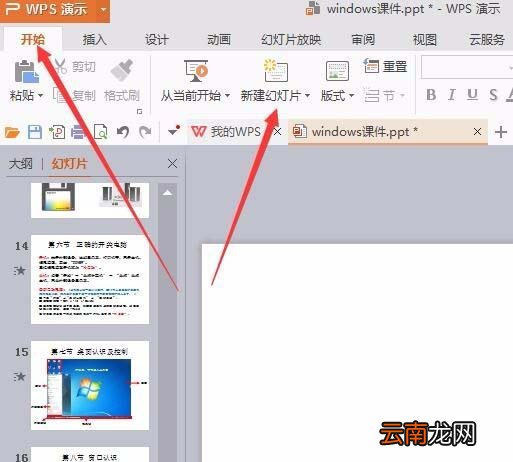Start slideshow from current slide icon
This screenshot has width=513, height=462.
pyautogui.click(x=196, y=71)
